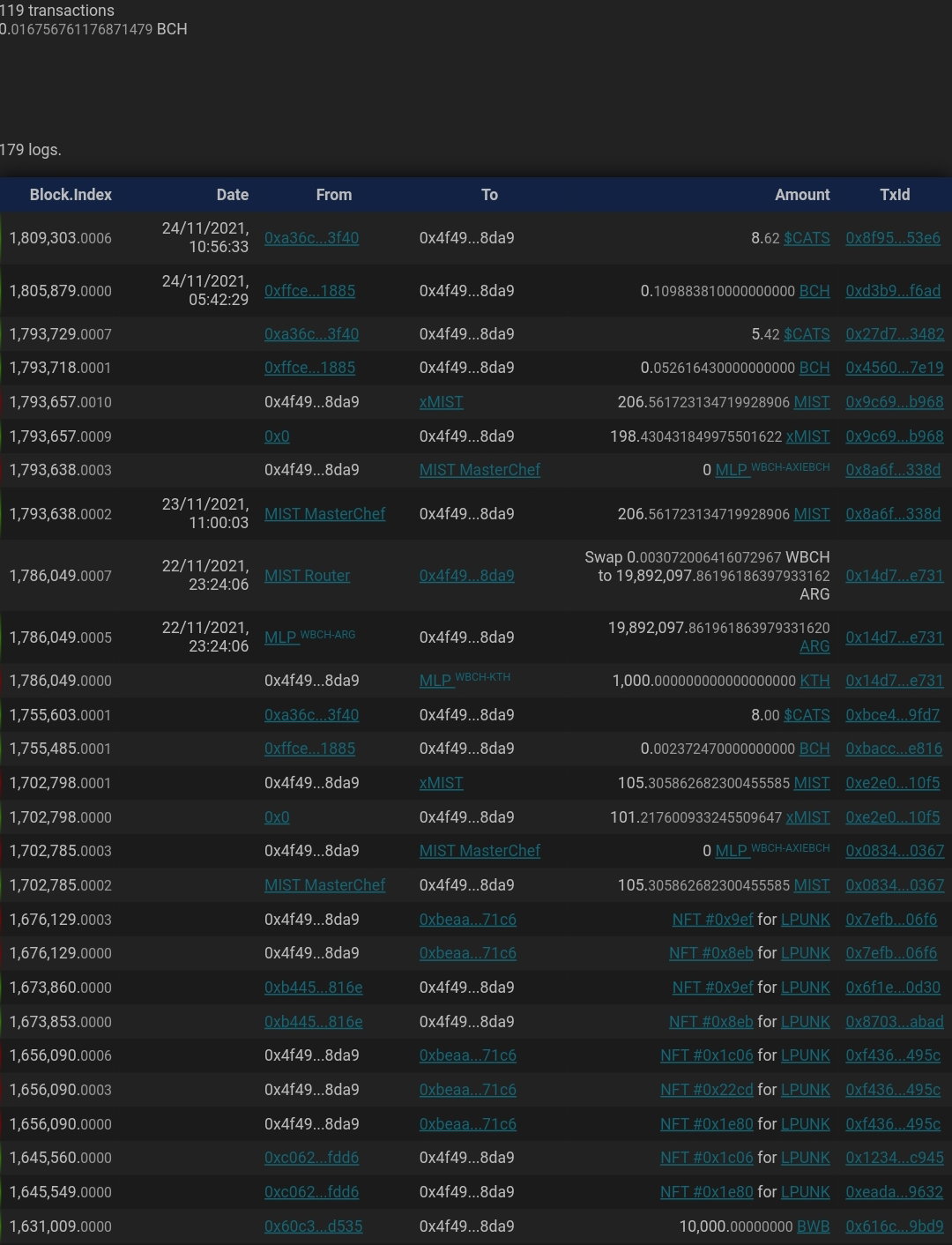This screenshot has height=1245, width=952.
Task: Open xMIST token beside 198.430431849975501622
Action: (x=808, y=436)
